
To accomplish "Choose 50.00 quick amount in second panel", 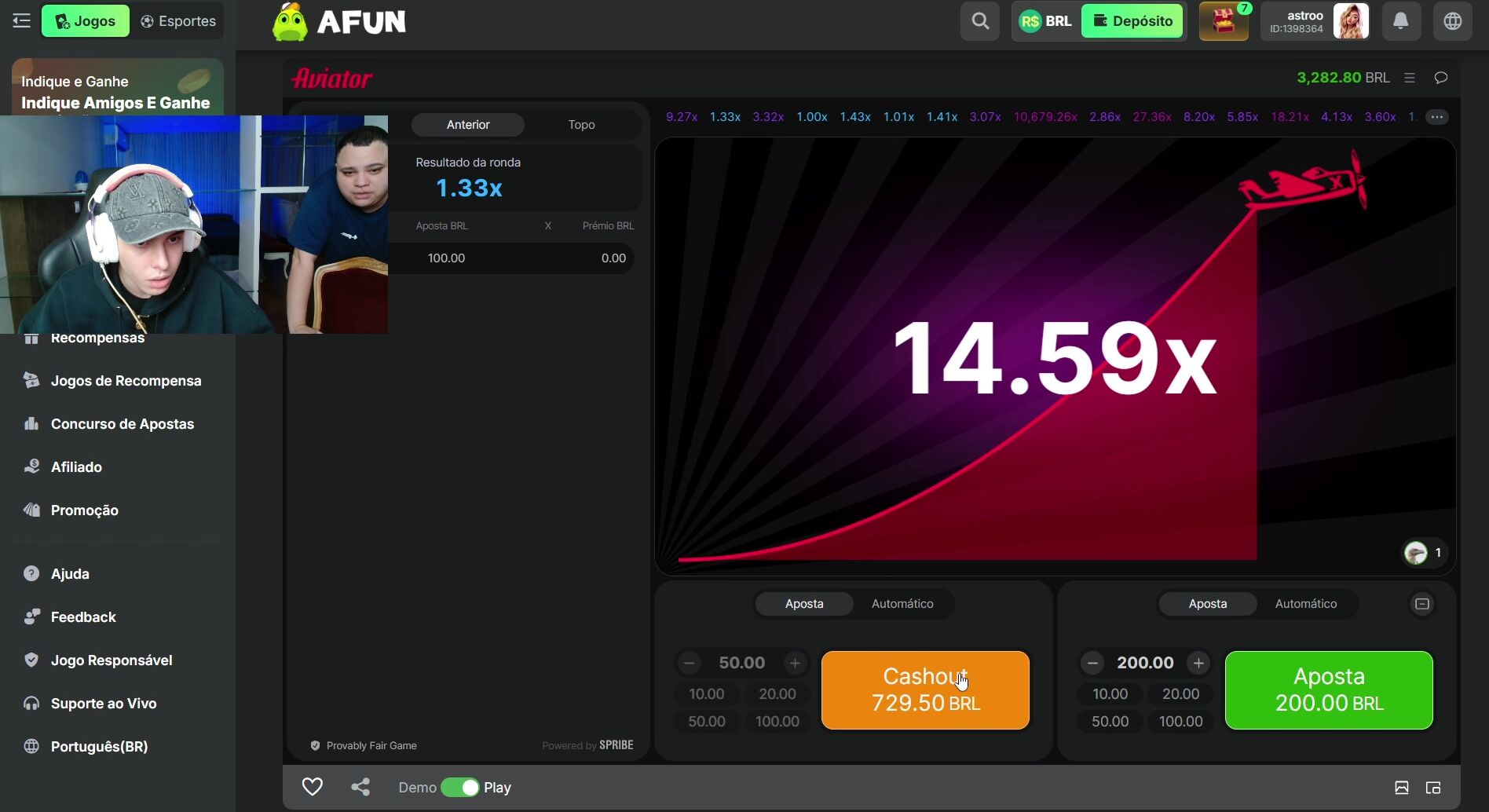I will click(1110, 722).
